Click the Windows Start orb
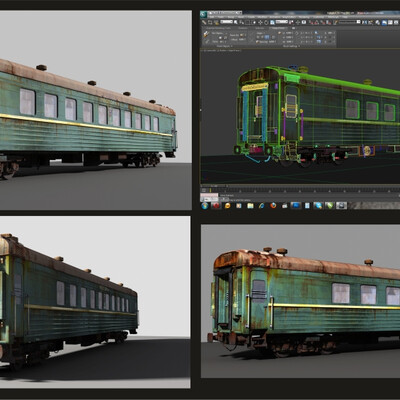400x400 pixels. pyautogui.click(x=205, y=206)
